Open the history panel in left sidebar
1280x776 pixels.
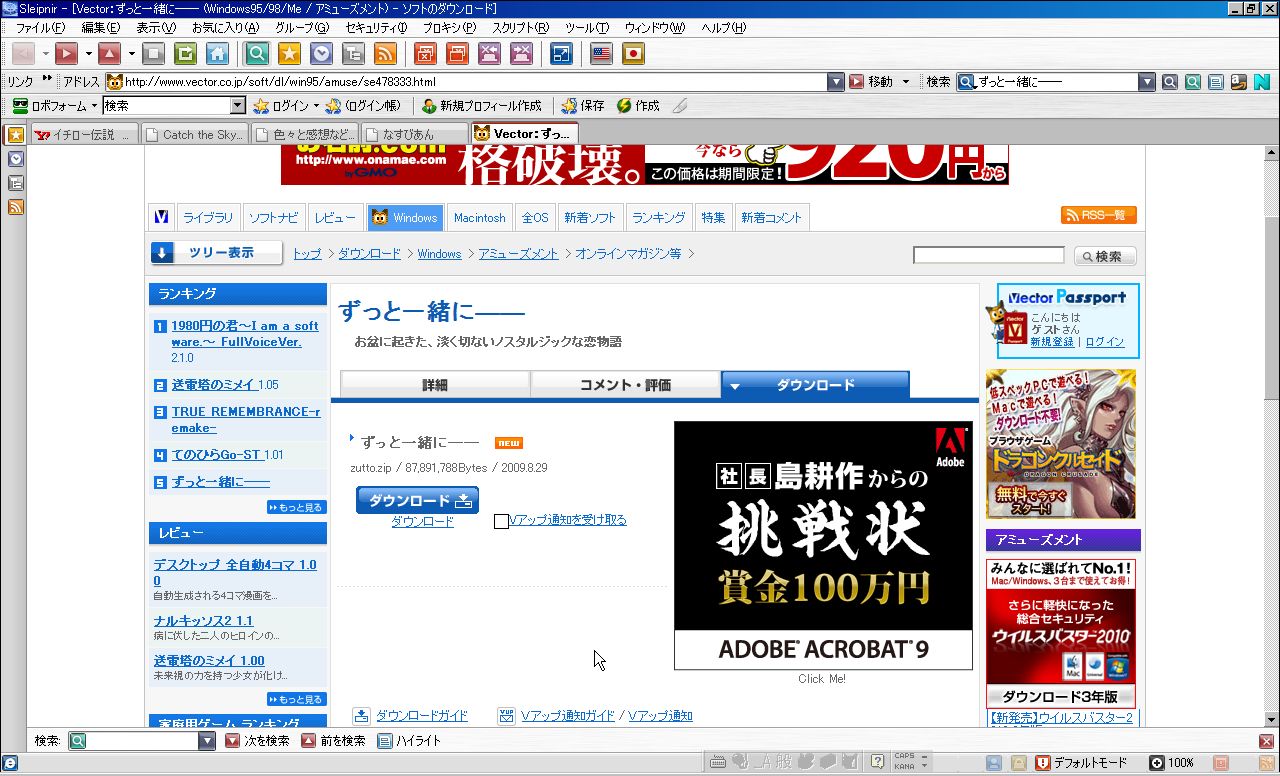pos(16,159)
